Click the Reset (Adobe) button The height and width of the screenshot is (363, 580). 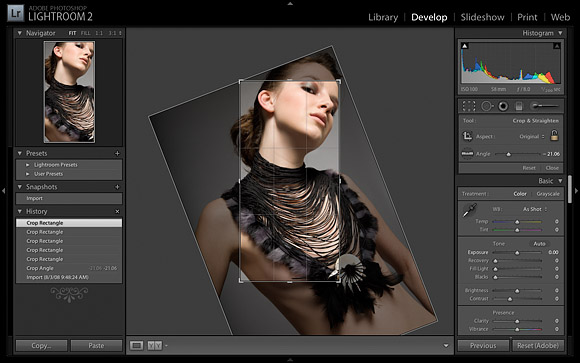pyautogui.click(x=538, y=346)
